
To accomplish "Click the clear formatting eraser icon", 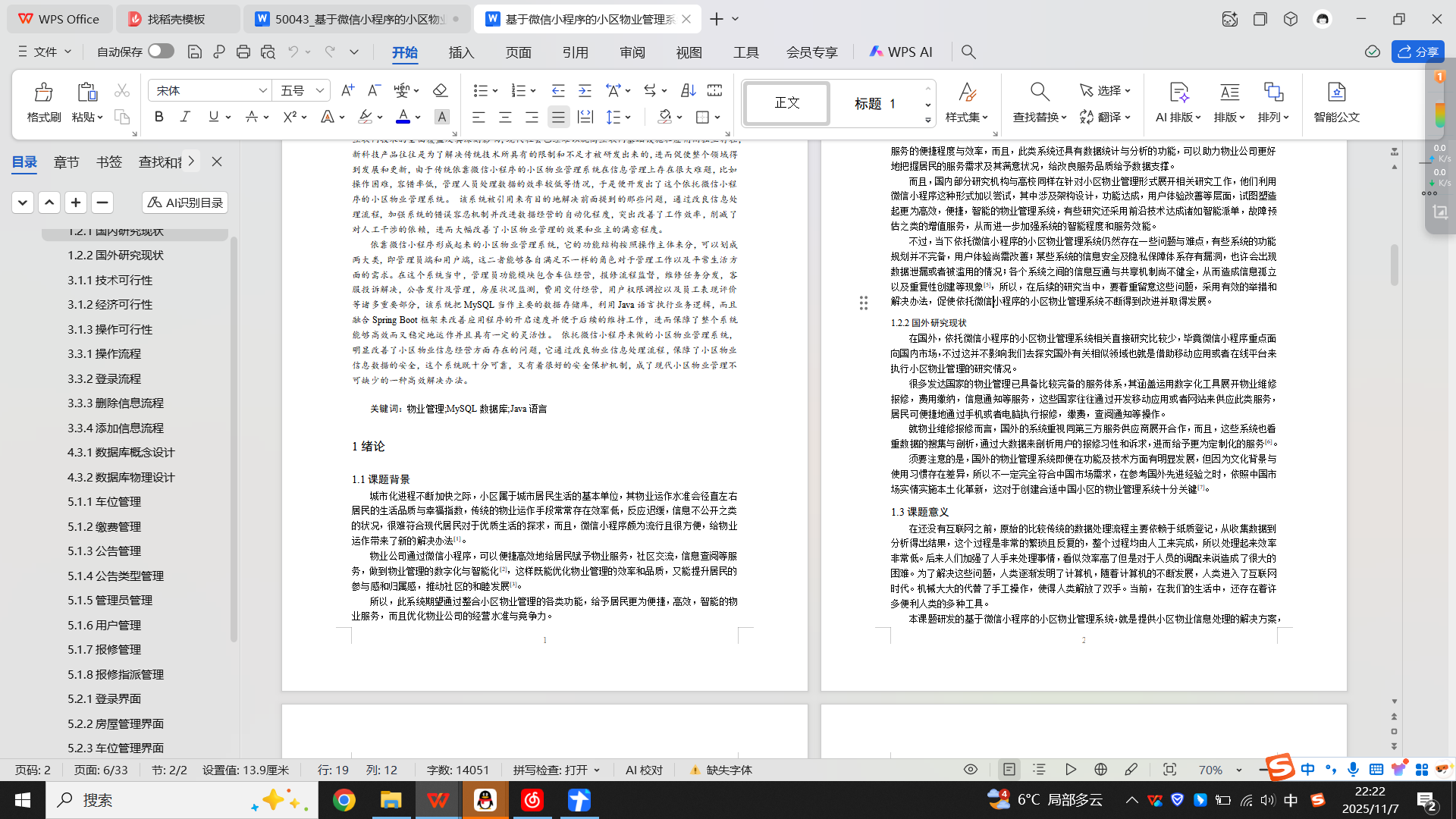I will 440,90.
